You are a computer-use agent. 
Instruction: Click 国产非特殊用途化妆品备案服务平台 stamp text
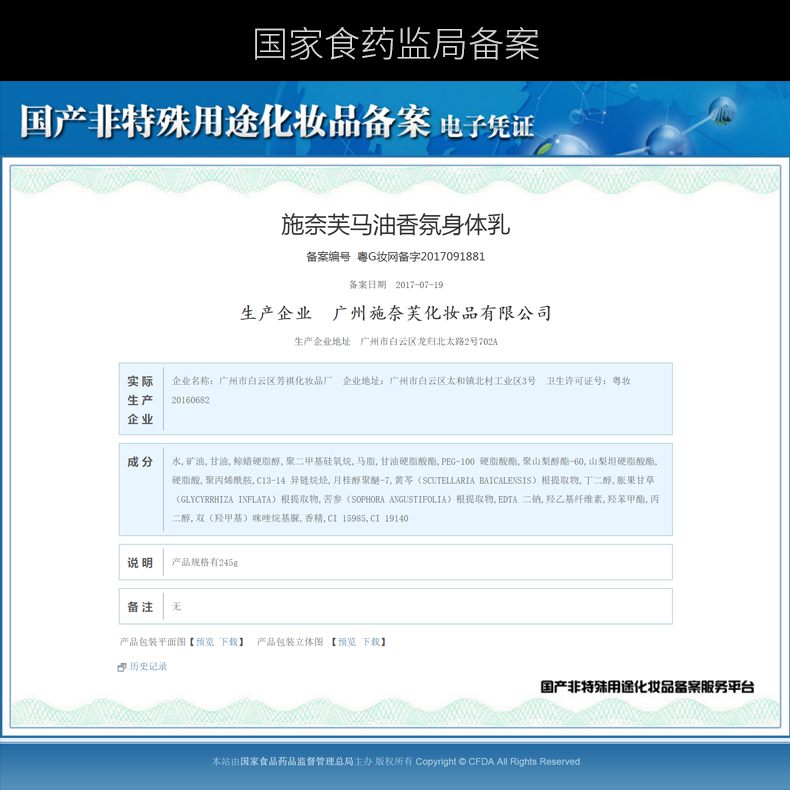pos(647,686)
